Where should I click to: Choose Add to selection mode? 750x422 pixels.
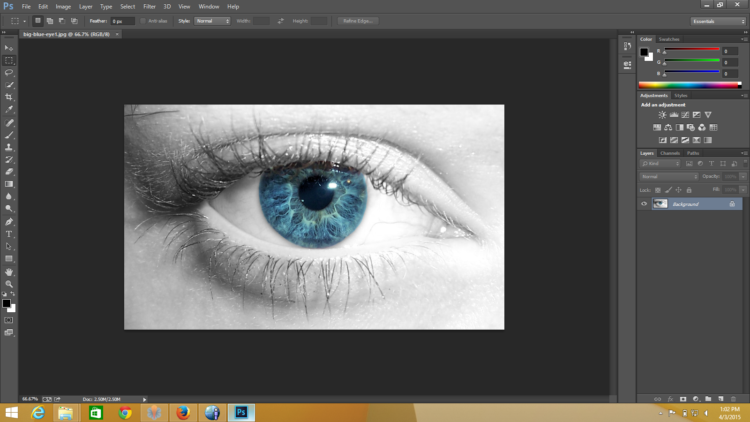tap(50, 21)
